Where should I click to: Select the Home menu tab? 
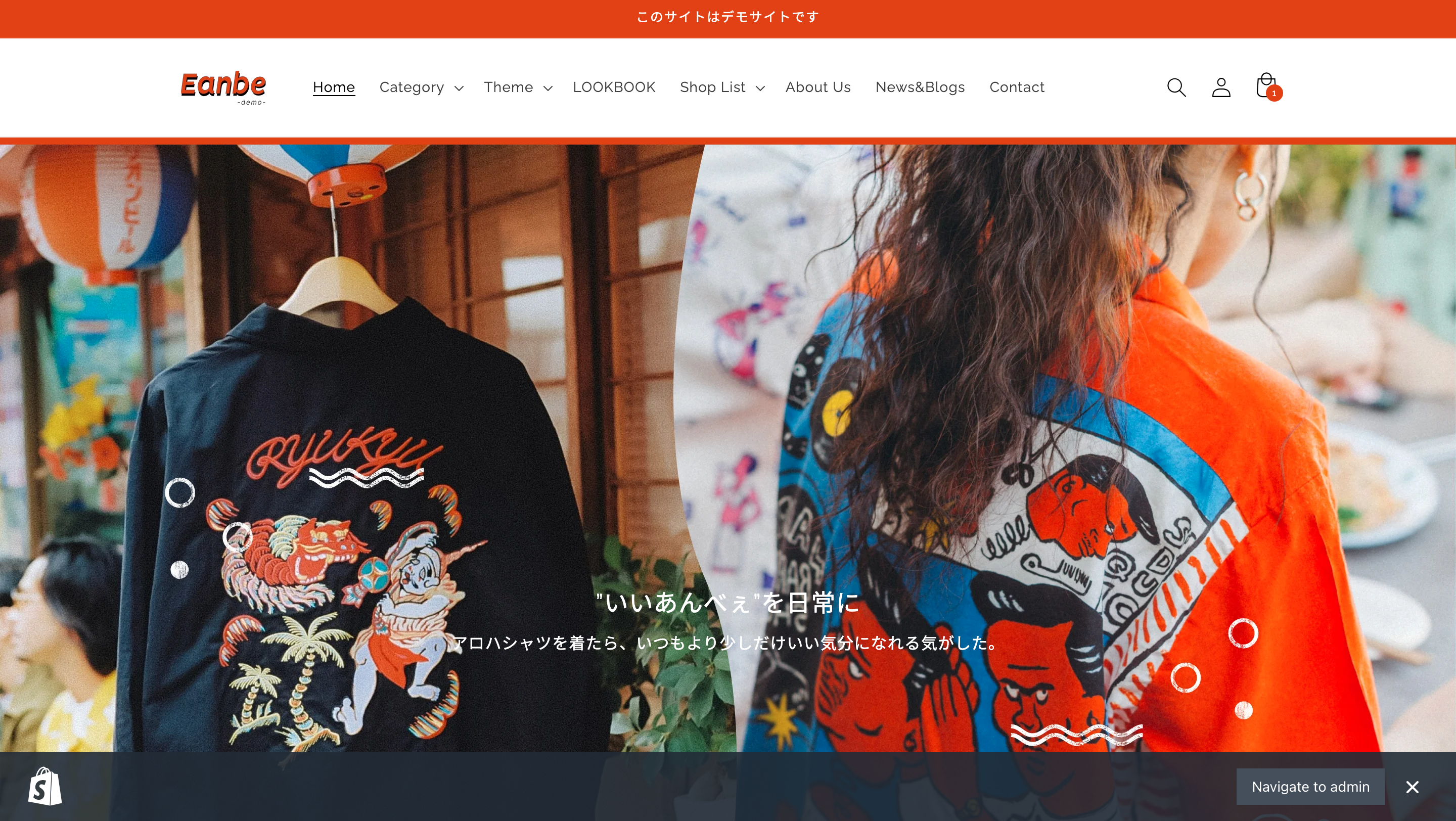point(334,87)
